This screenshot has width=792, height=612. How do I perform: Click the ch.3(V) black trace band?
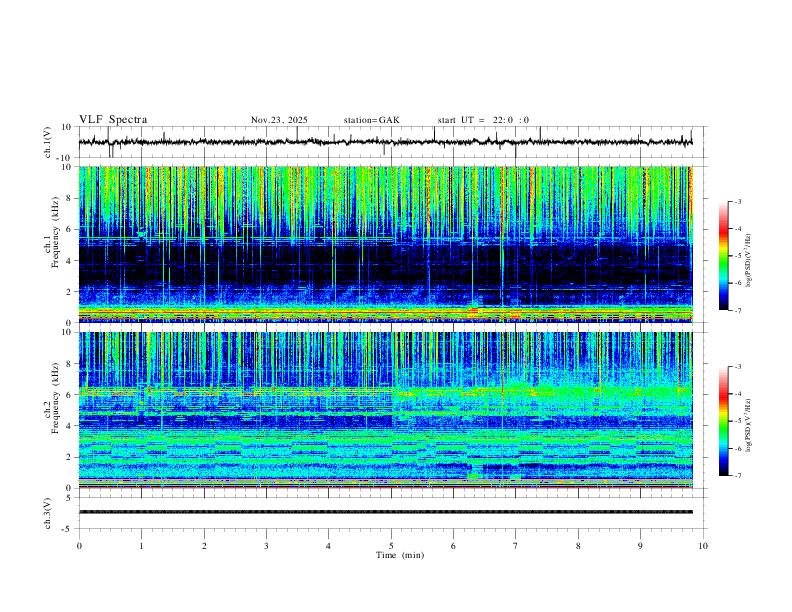coord(385,512)
